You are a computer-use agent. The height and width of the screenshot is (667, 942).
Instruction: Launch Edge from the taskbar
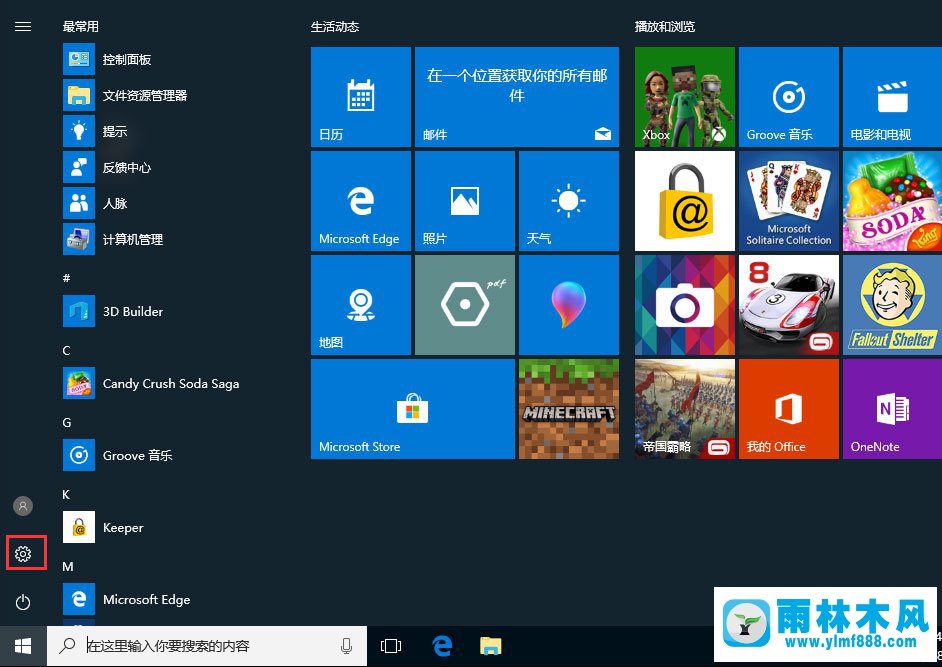tap(442, 646)
